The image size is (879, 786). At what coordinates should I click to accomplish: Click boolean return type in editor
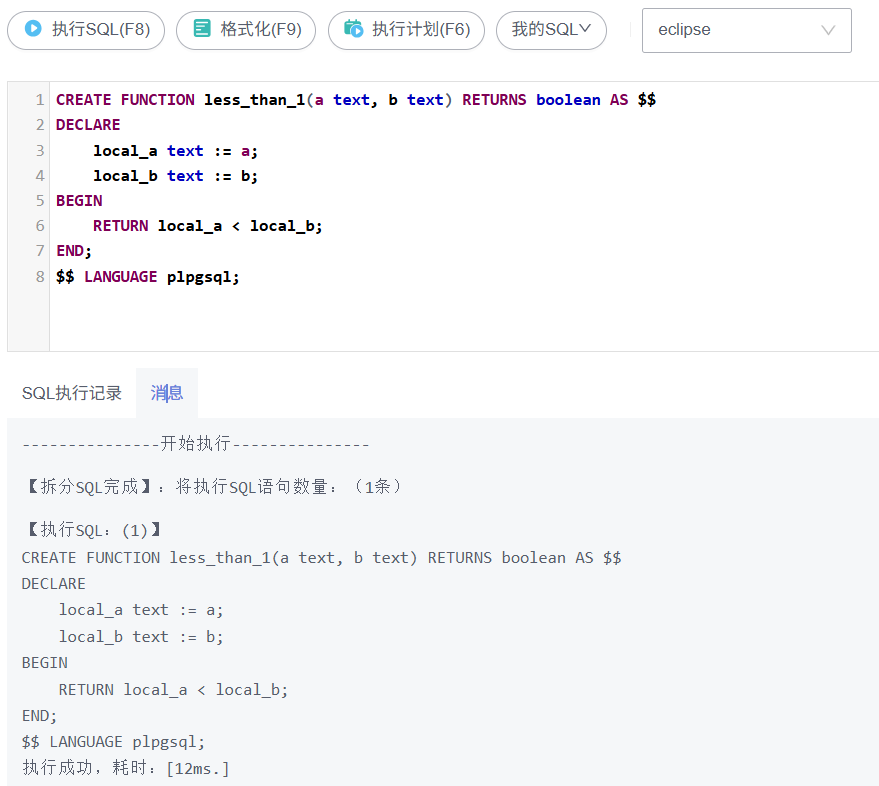click(x=568, y=100)
